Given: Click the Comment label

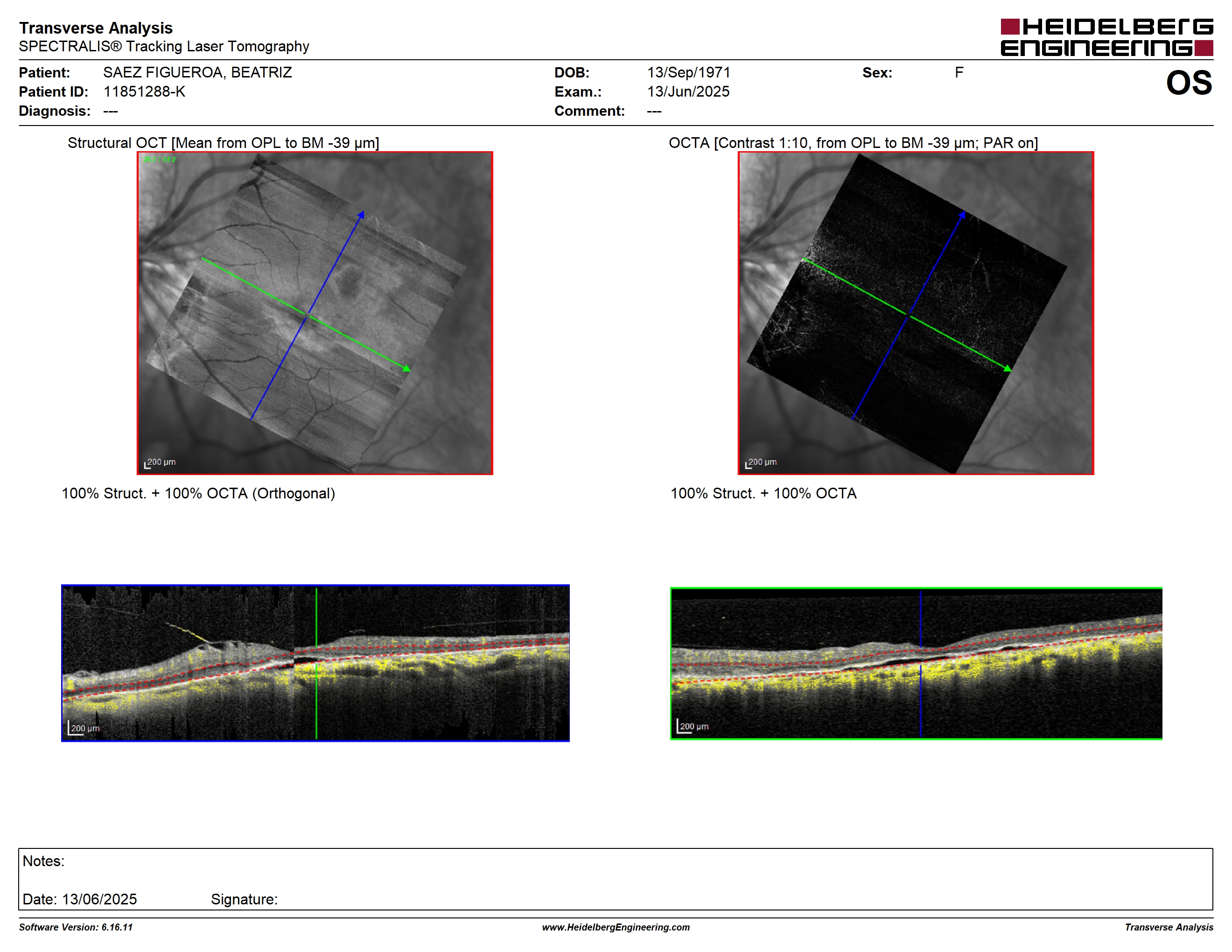Looking at the screenshot, I should [x=589, y=111].
